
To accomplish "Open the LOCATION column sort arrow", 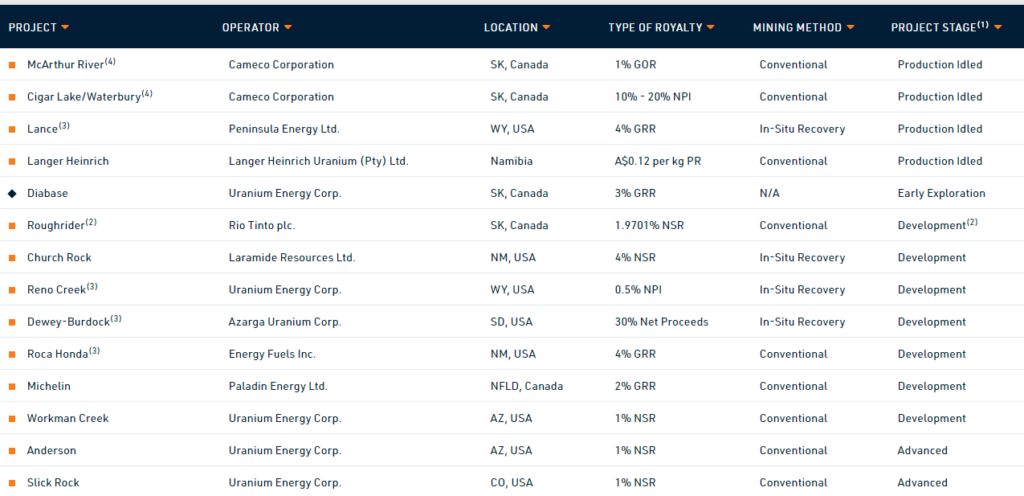I will click(547, 27).
